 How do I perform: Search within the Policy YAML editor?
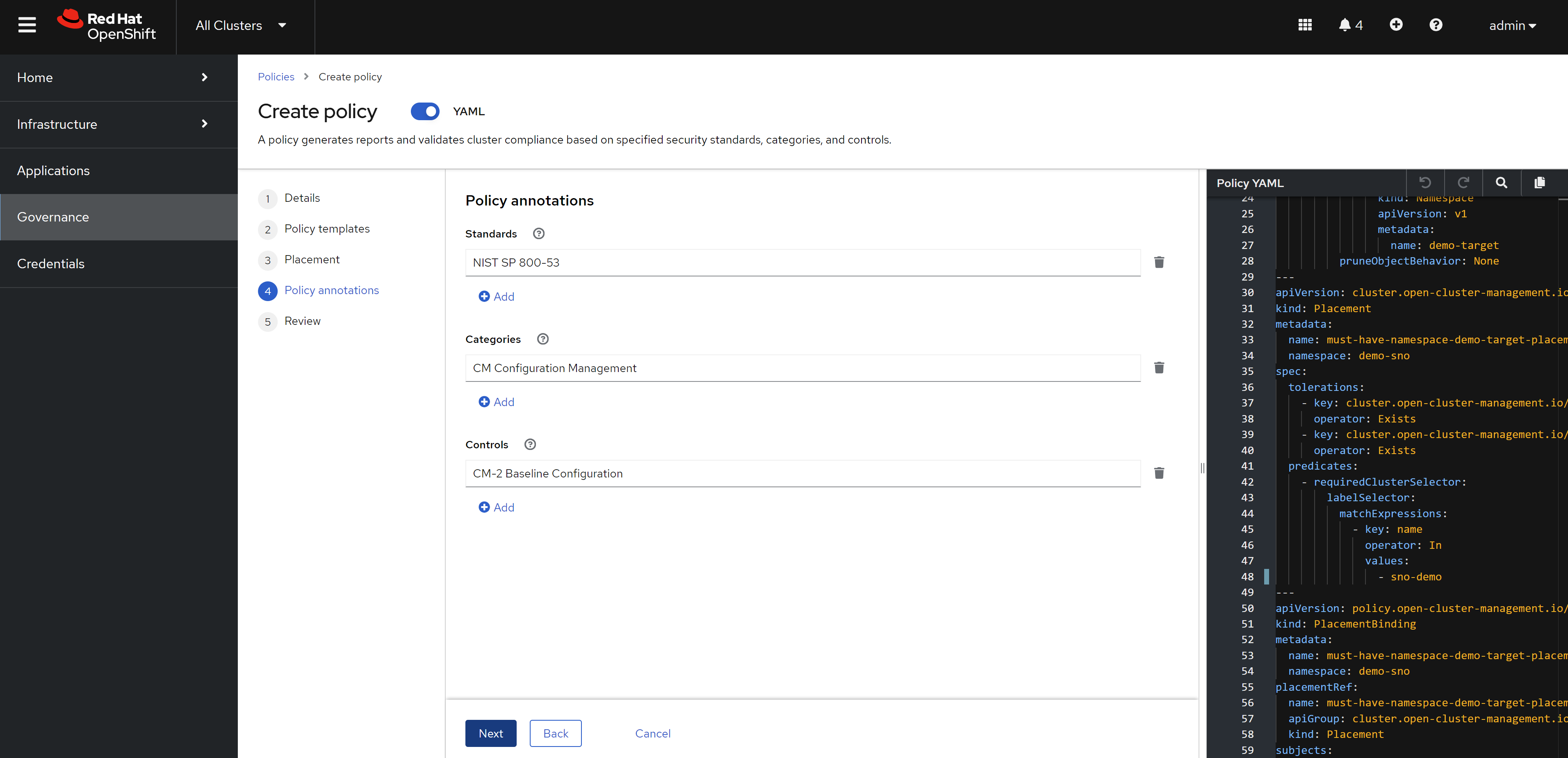[x=1501, y=183]
